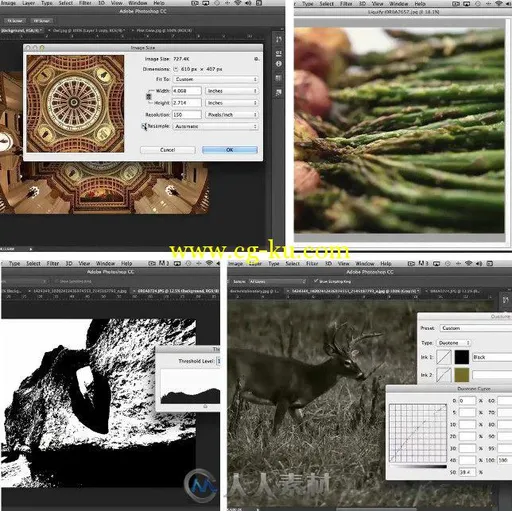
Task: Open the Ink 2 duotone curve box
Action: click(444, 375)
